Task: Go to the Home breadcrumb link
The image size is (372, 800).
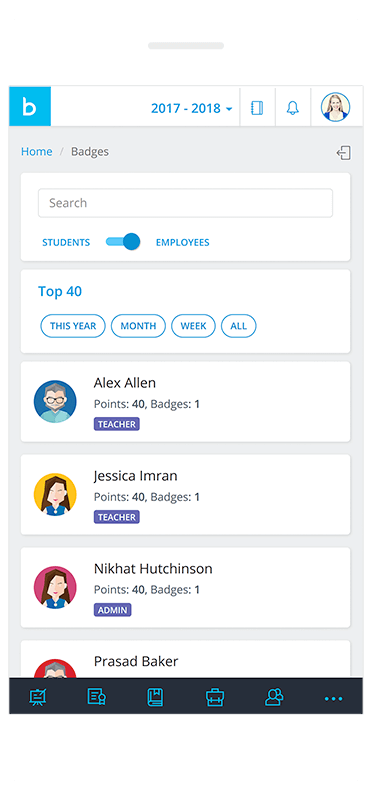Action: point(36,152)
